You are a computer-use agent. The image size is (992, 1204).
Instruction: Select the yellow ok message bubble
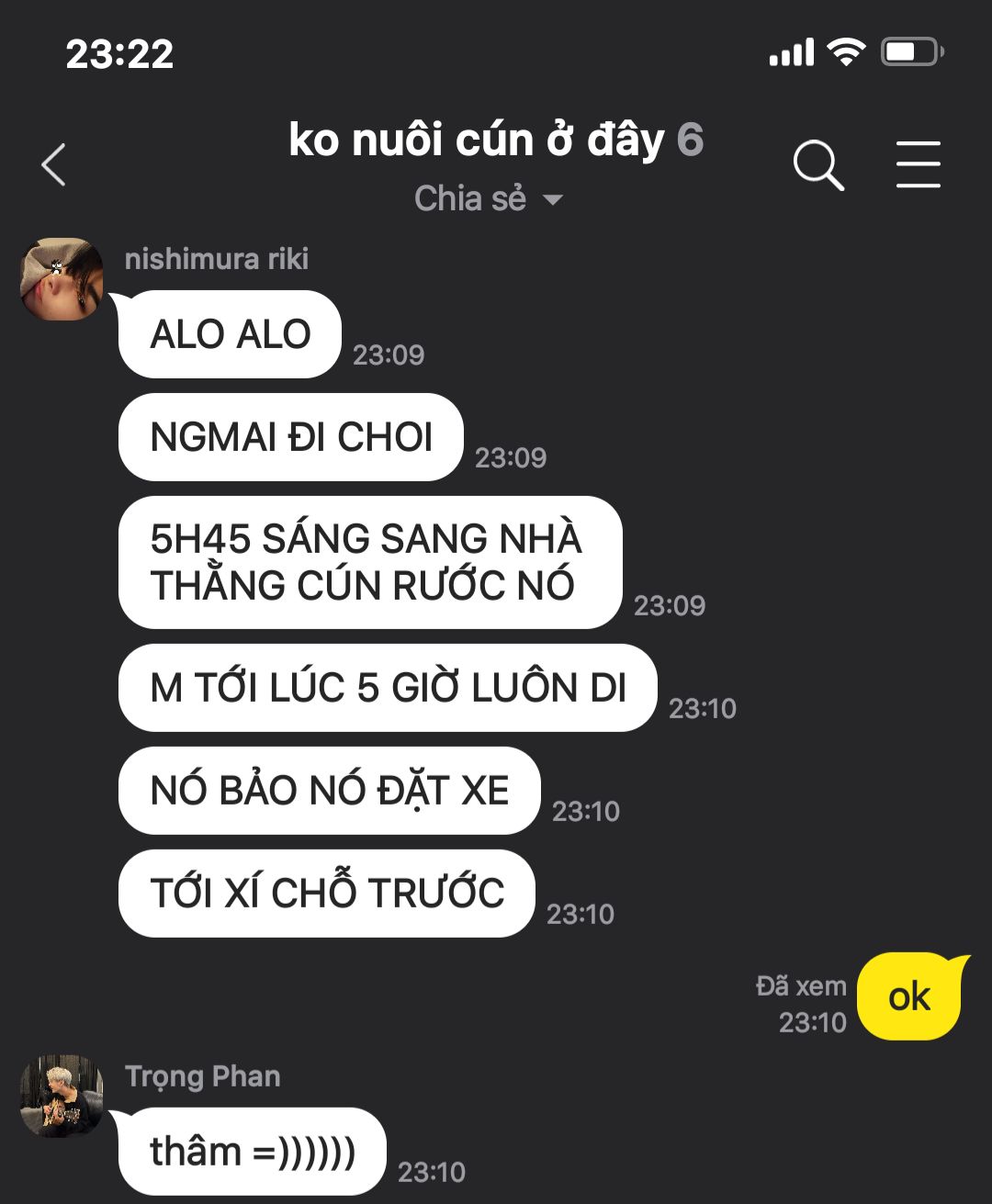pos(910,997)
